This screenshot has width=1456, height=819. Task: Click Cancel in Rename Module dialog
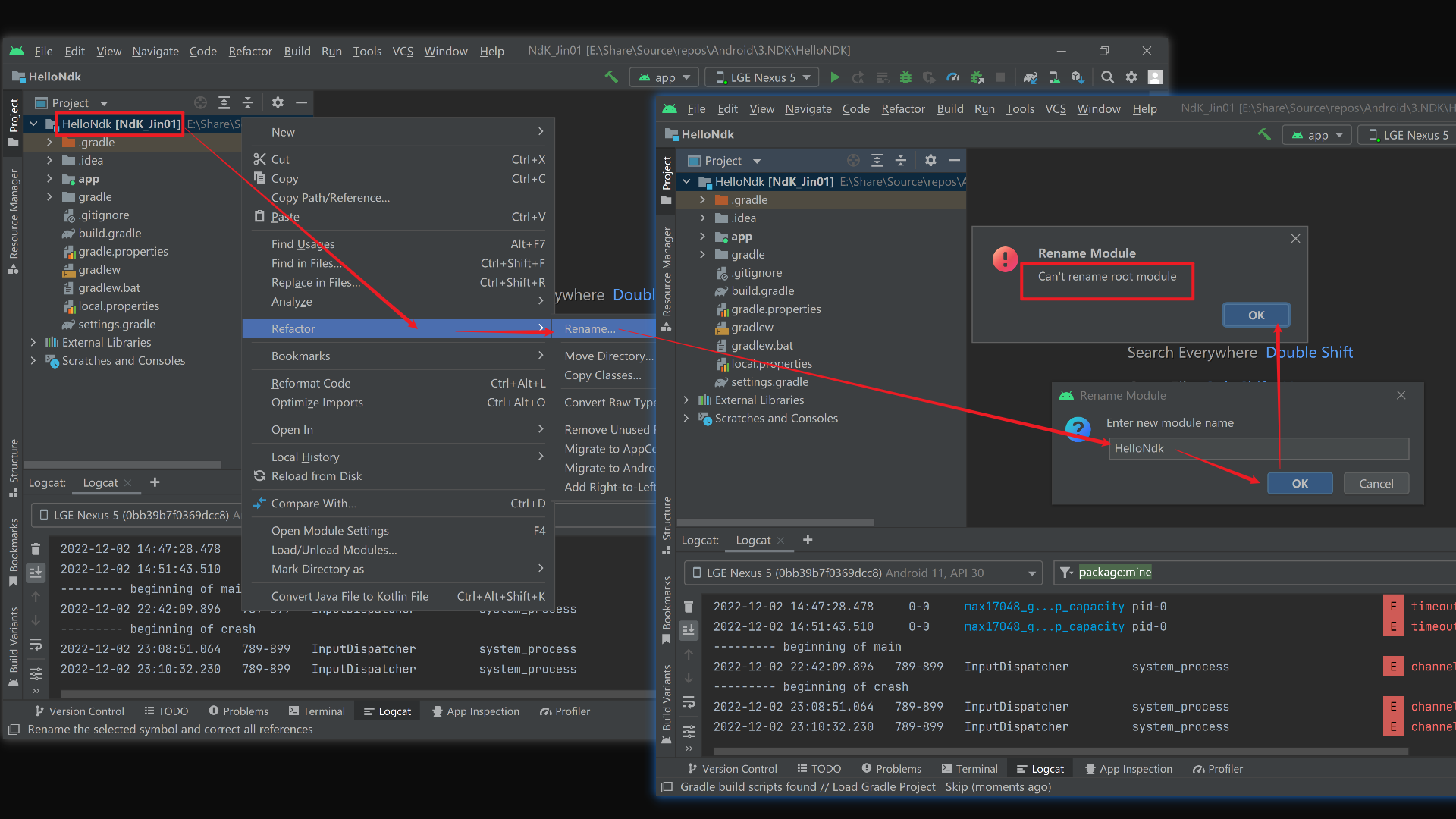[x=1376, y=484]
